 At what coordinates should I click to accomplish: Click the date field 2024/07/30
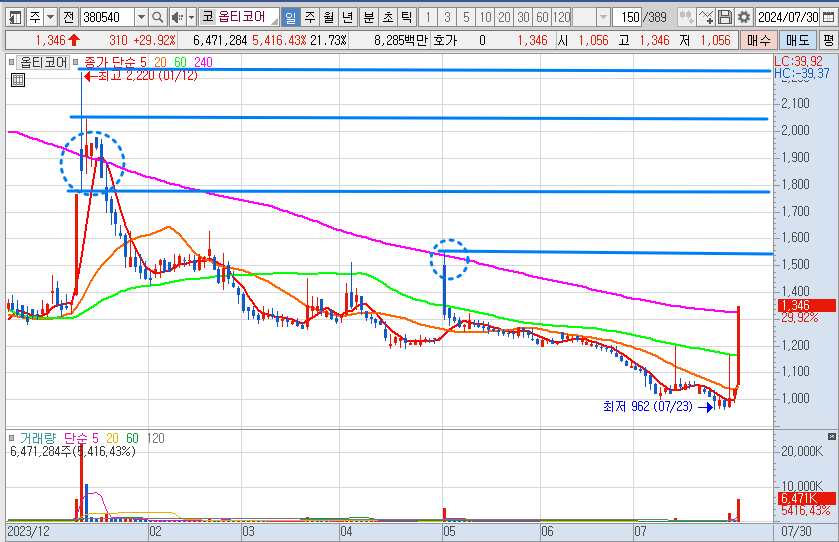(x=788, y=18)
